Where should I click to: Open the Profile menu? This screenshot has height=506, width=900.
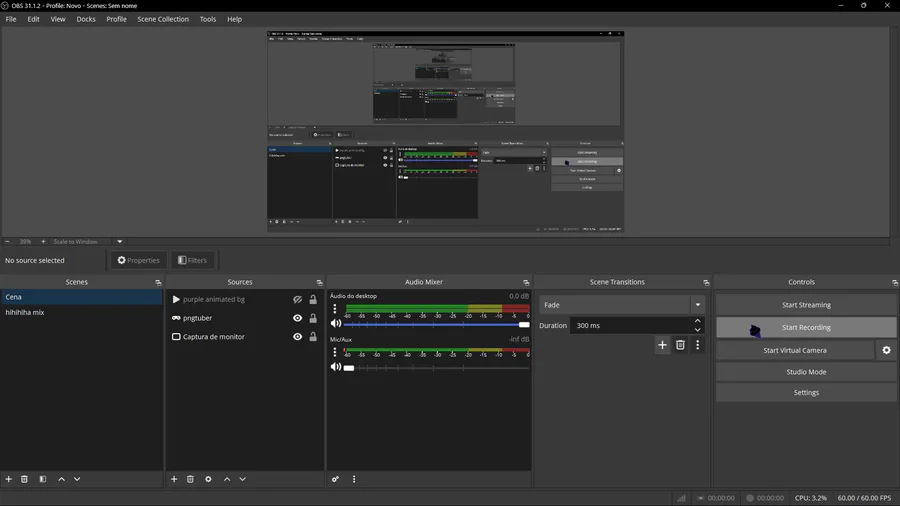point(117,19)
